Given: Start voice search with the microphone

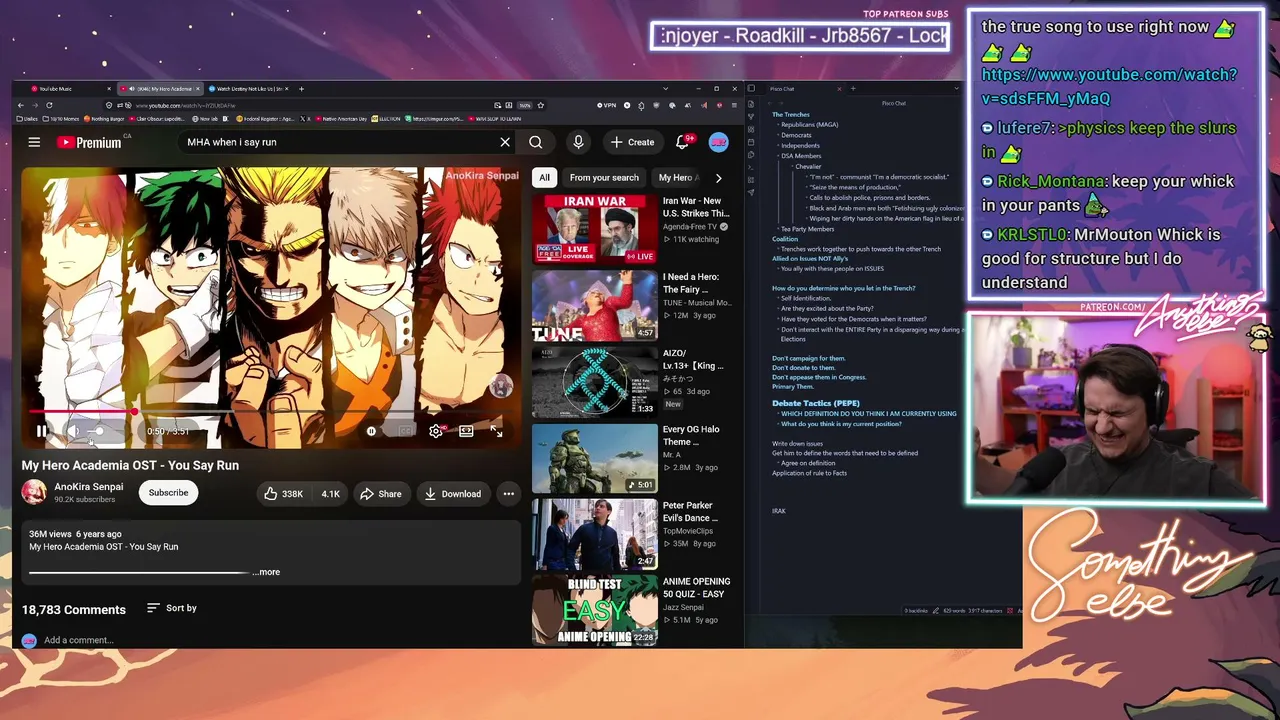Looking at the screenshot, I should [578, 142].
